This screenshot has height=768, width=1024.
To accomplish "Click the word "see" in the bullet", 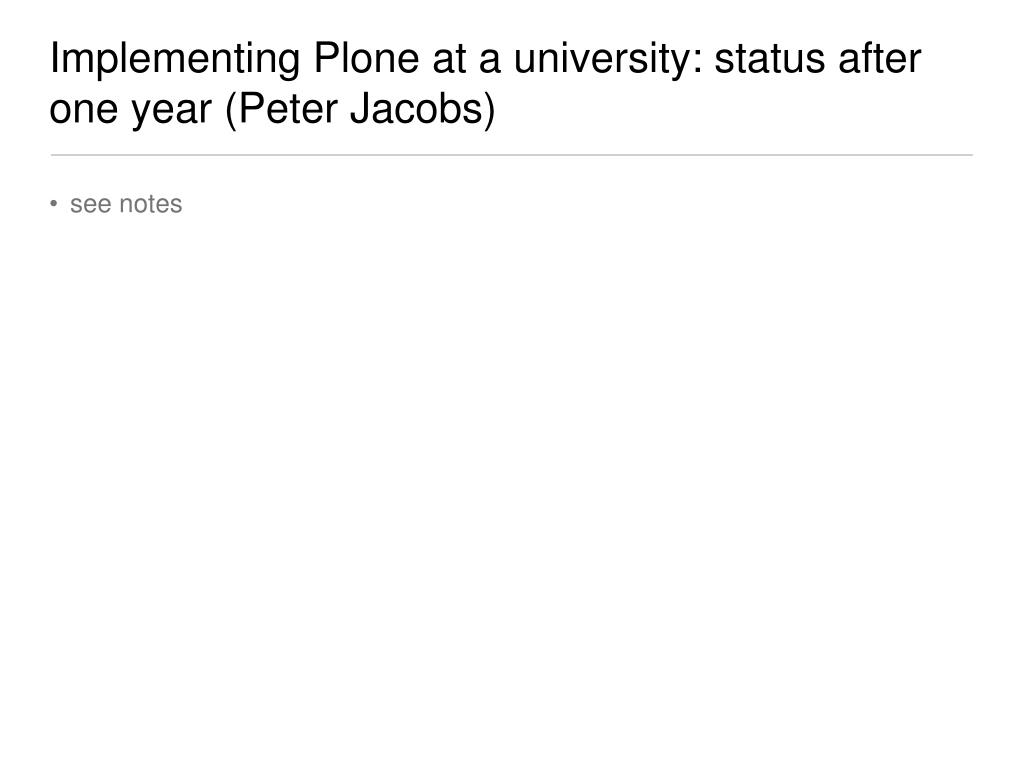I will coord(91,204).
